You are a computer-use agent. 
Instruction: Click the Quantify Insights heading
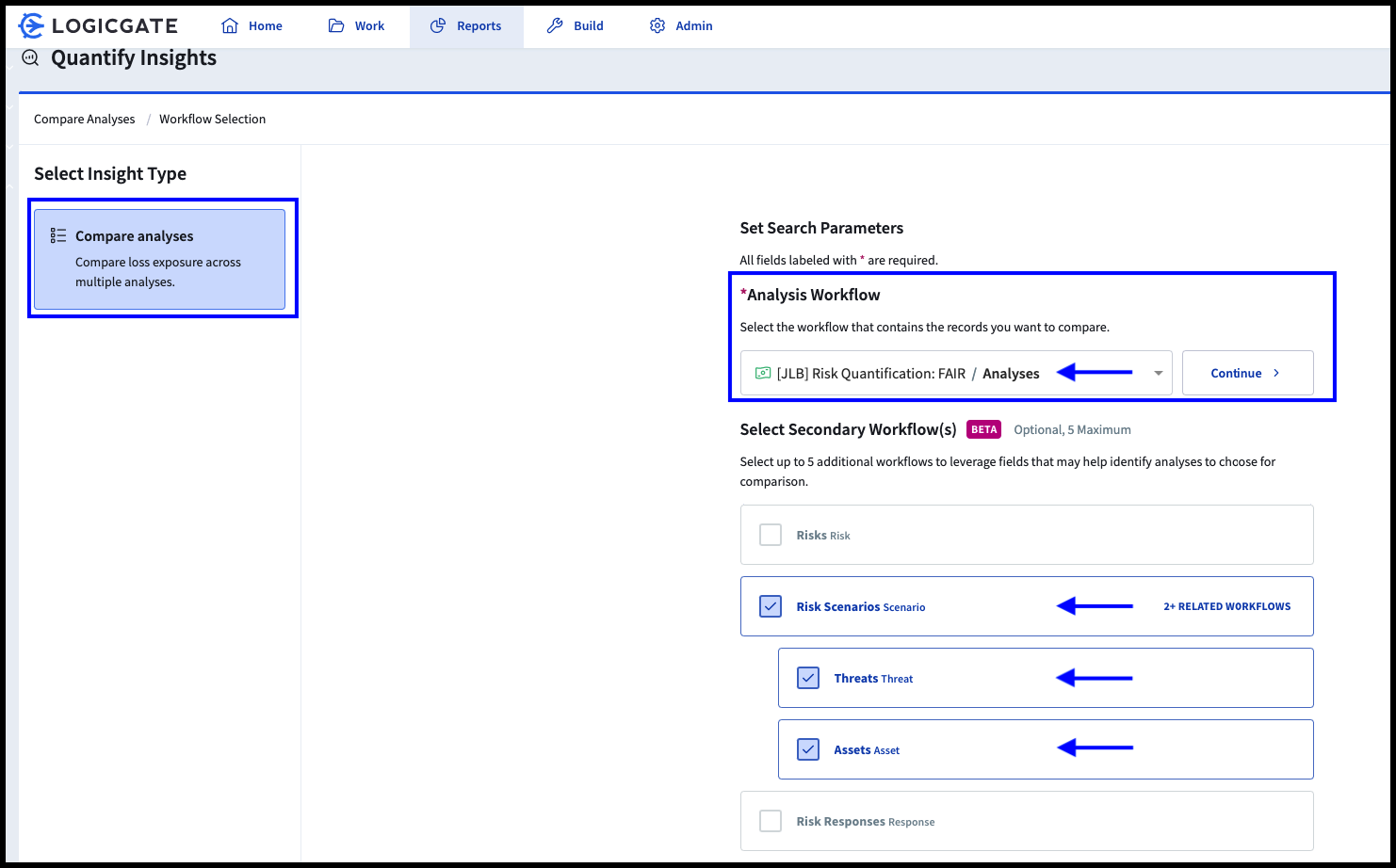pyautogui.click(x=134, y=58)
